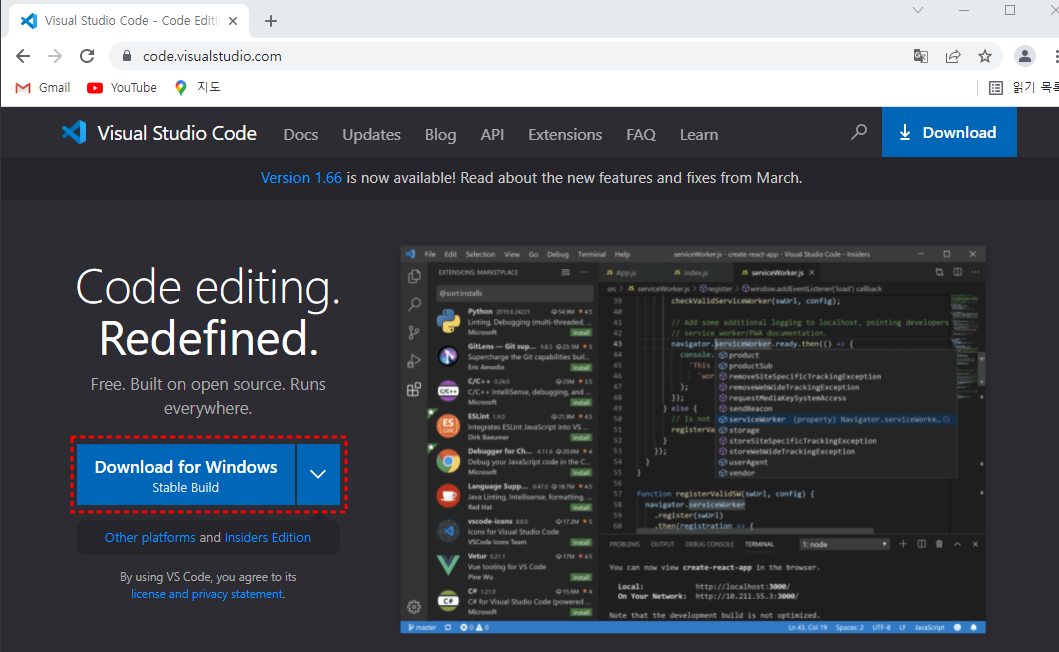Click the Visual Studio Code tab title

click(132, 21)
